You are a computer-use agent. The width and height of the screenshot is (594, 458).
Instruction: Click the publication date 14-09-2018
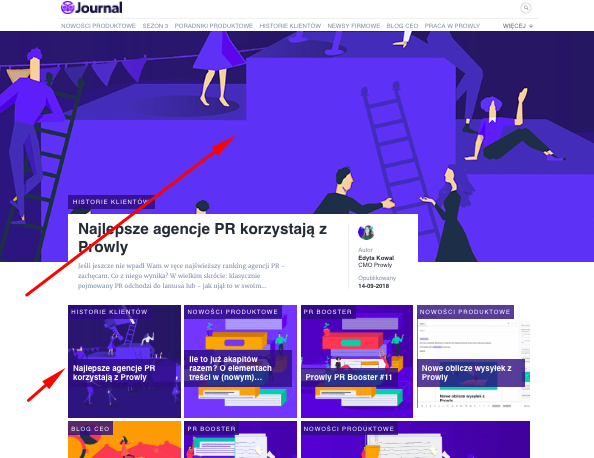pyautogui.click(x=374, y=286)
